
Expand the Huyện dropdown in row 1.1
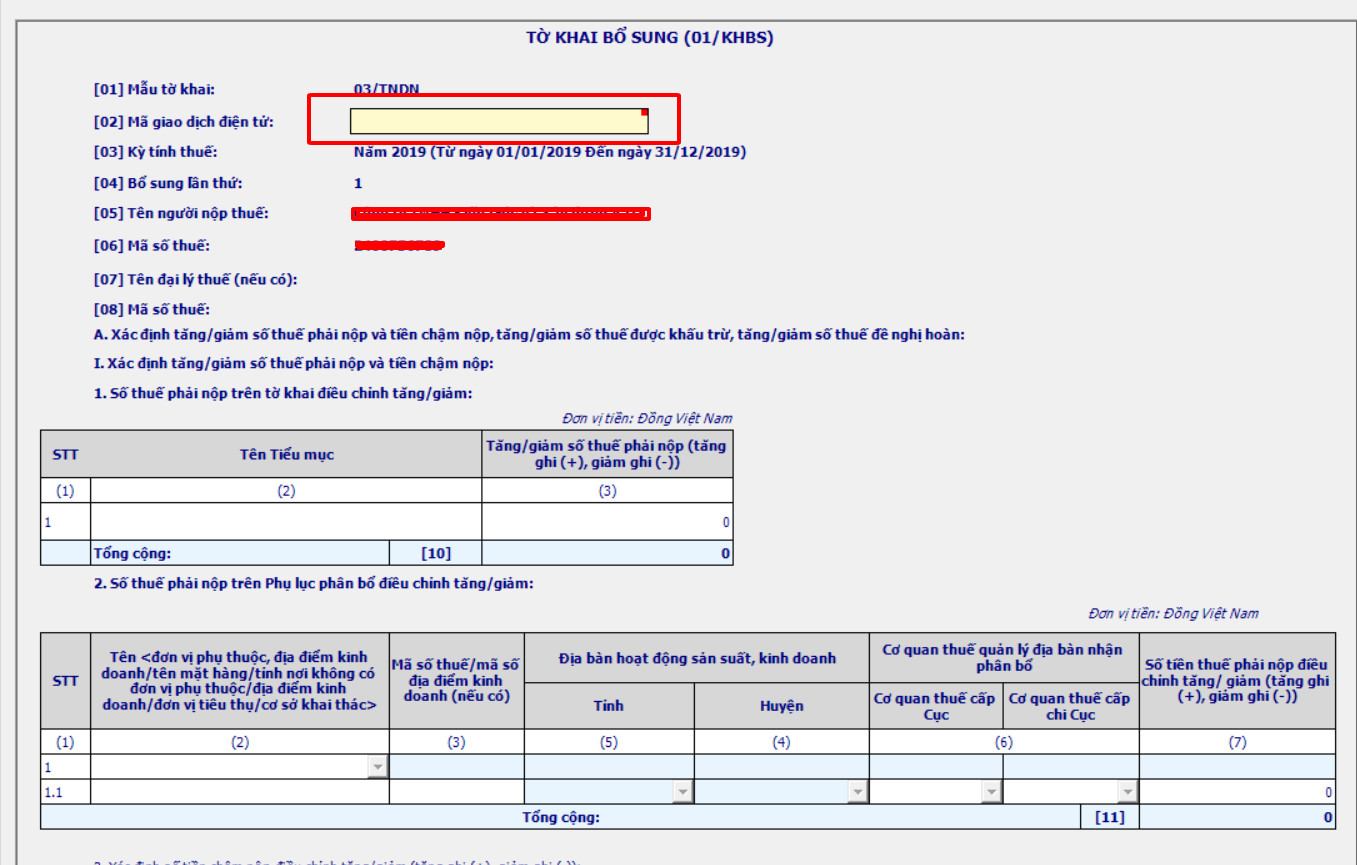click(x=857, y=792)
